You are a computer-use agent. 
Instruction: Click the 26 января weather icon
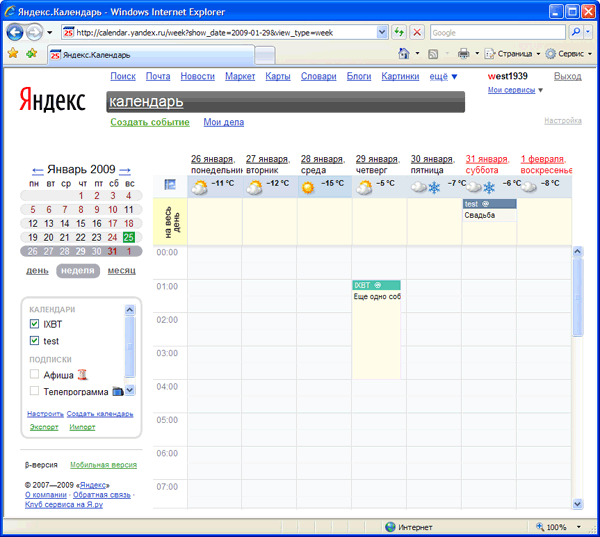(x=199, y=188)
